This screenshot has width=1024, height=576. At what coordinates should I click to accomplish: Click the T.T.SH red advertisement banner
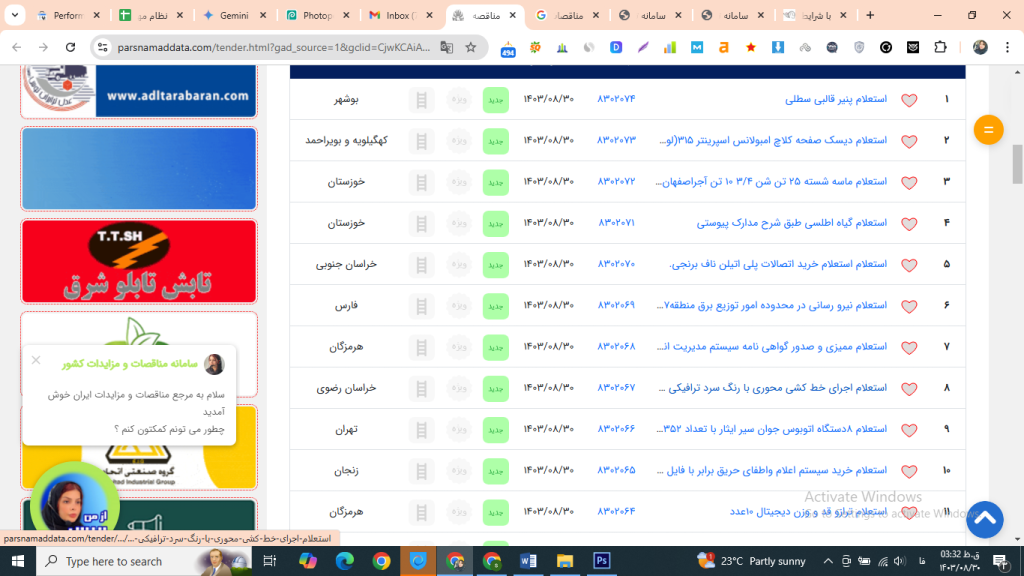click(139, 261)
